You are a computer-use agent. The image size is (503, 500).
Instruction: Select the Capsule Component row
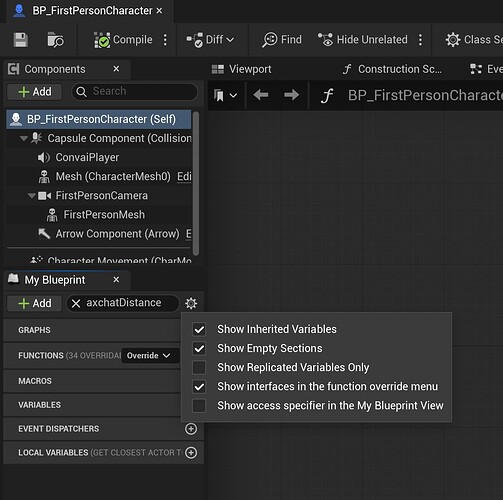tap(99, 138)
